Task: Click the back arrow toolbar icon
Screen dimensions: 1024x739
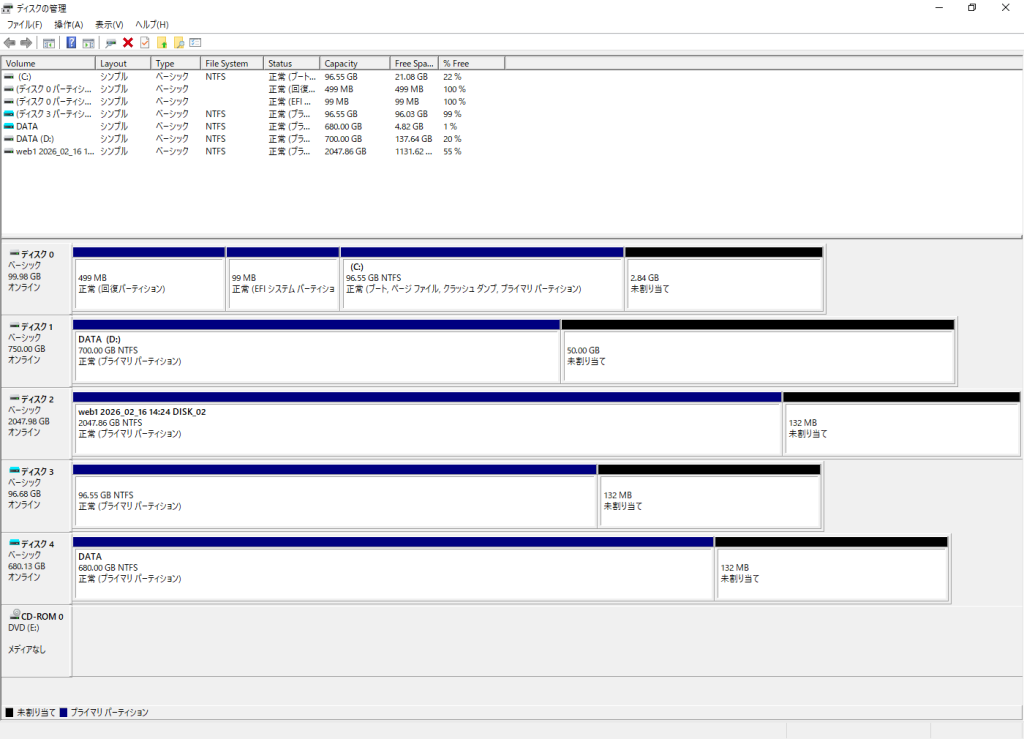Action: 9,43
